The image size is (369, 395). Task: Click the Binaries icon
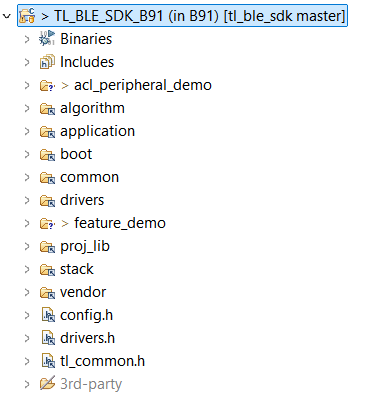point(47,38)
